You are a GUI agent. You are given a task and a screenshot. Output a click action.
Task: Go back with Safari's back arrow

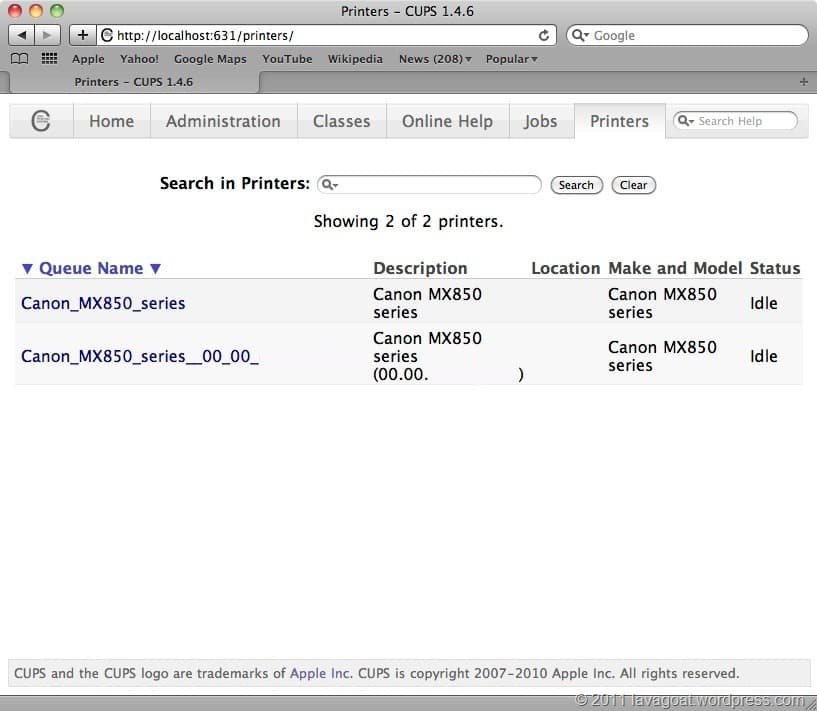click(21, 35)
